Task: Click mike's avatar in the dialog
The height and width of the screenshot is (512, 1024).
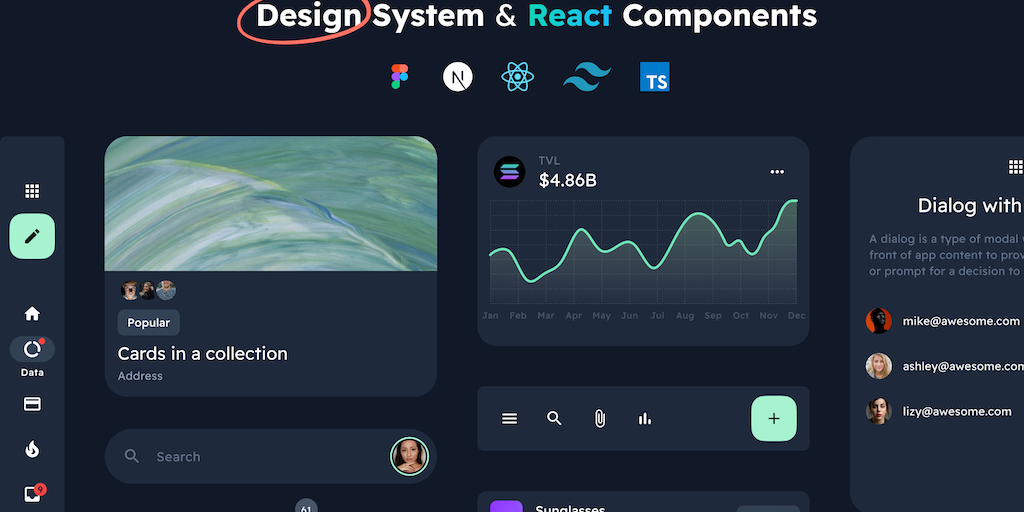Action: point(878,321)
